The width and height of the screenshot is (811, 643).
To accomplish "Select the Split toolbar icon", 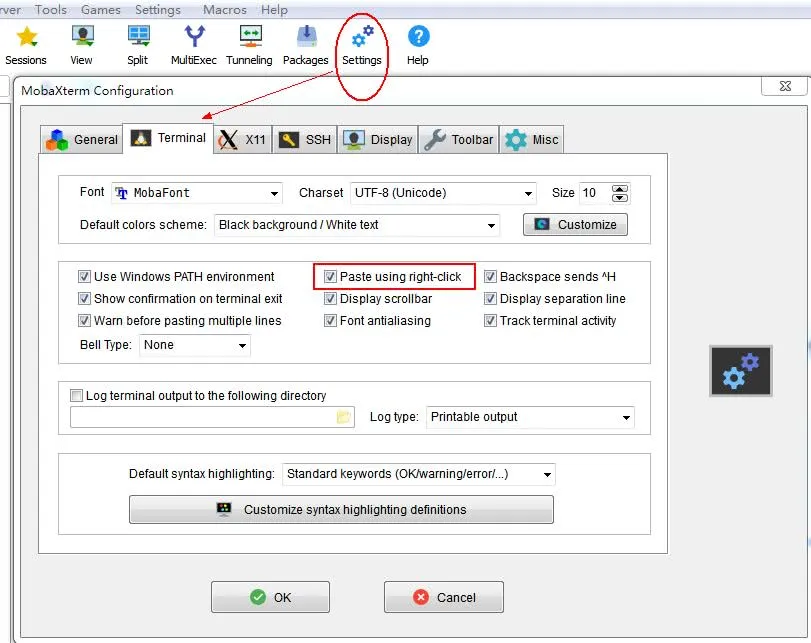I will click(138, 46).
